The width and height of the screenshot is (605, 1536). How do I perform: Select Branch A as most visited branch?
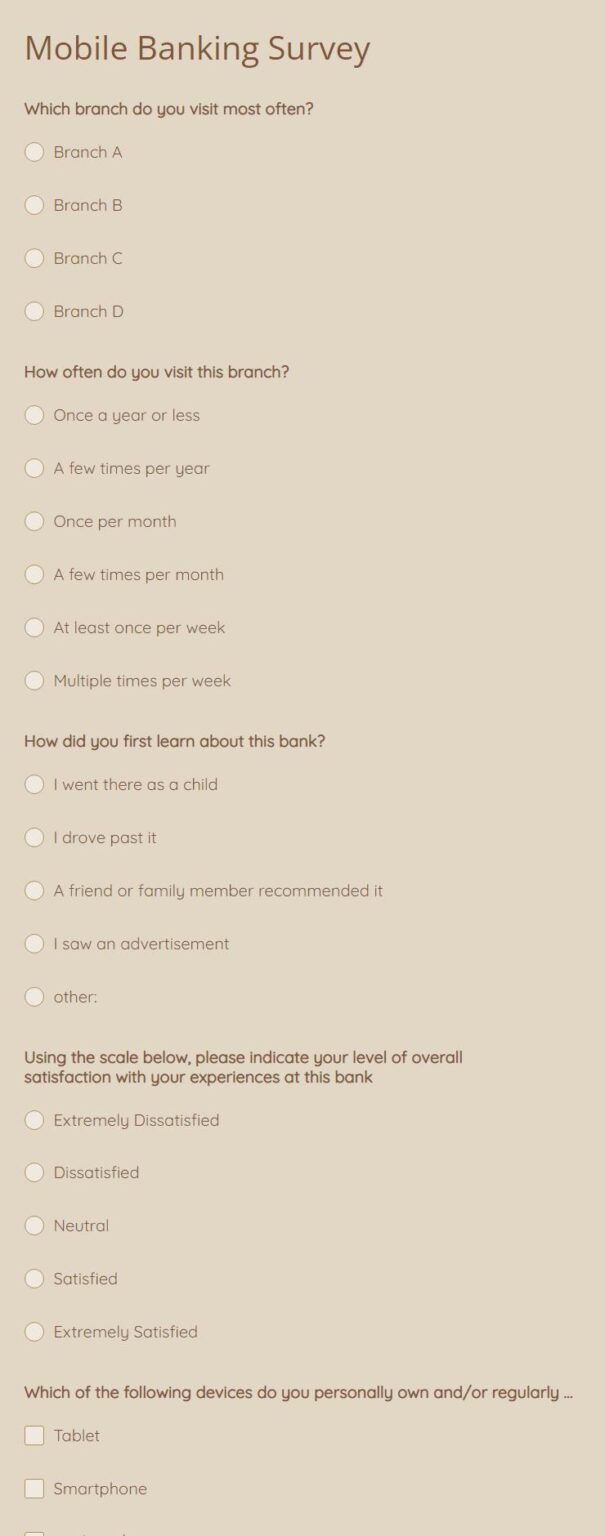(34, 152)
